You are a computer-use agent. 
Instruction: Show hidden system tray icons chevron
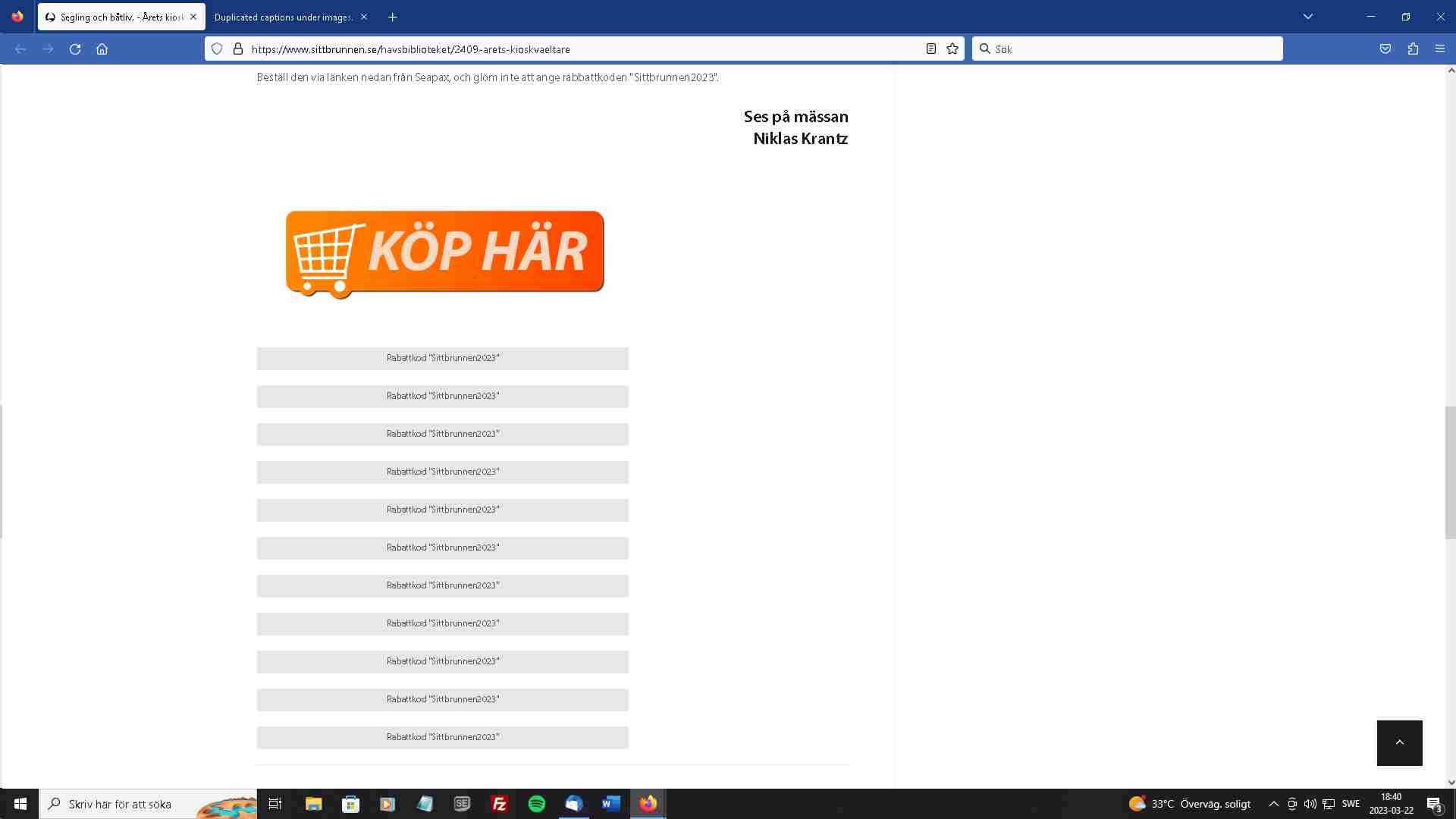tap(1273, 804)
